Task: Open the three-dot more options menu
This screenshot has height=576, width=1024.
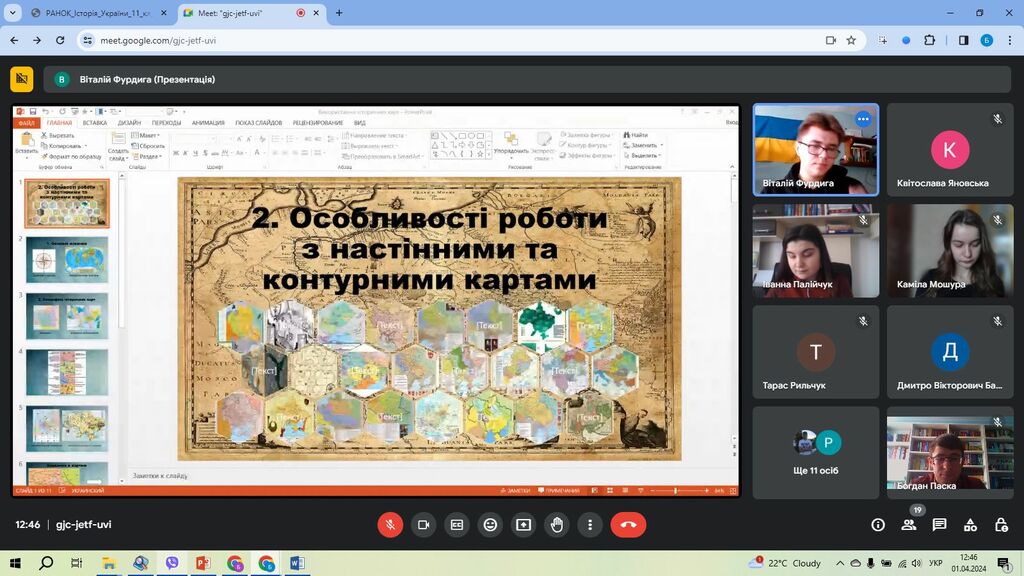Action: 590,525
